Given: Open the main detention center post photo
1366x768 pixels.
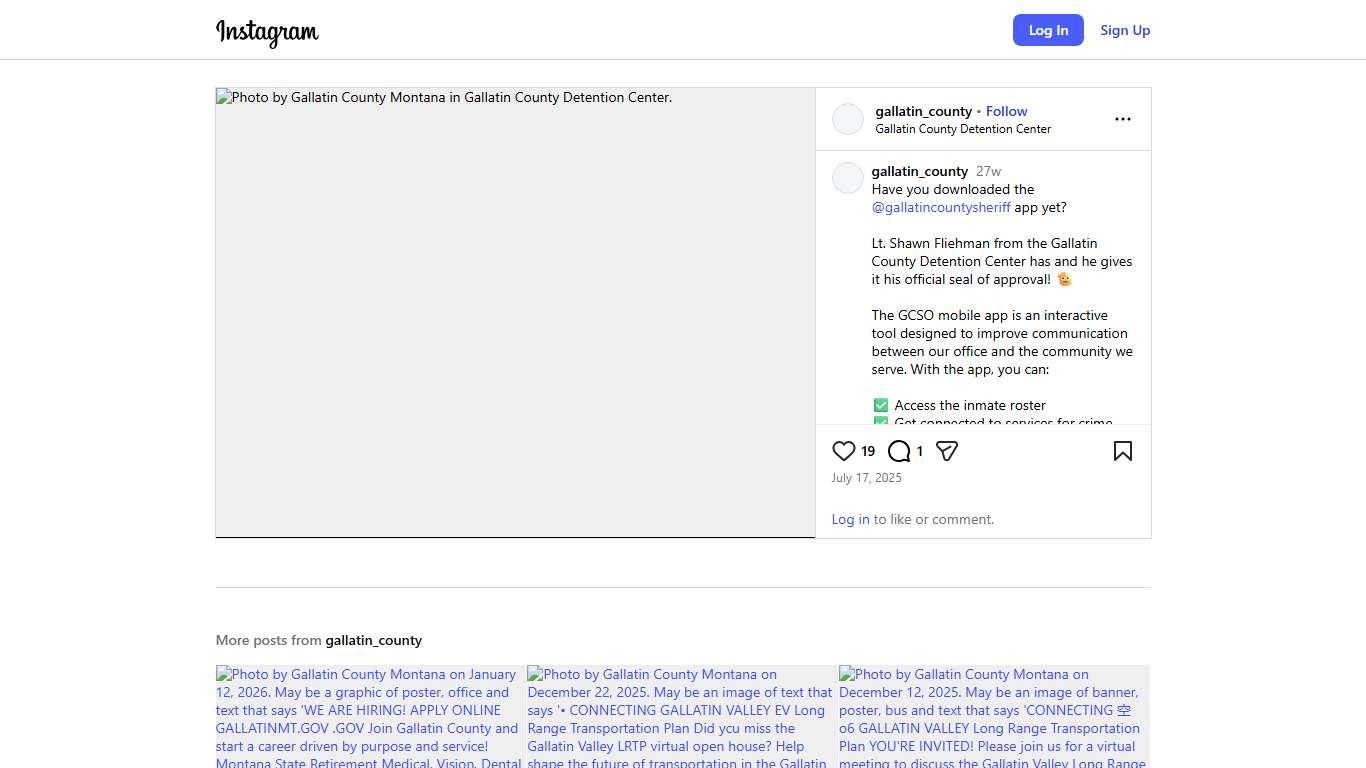Looking at the screenshot, I should point(515,312).
